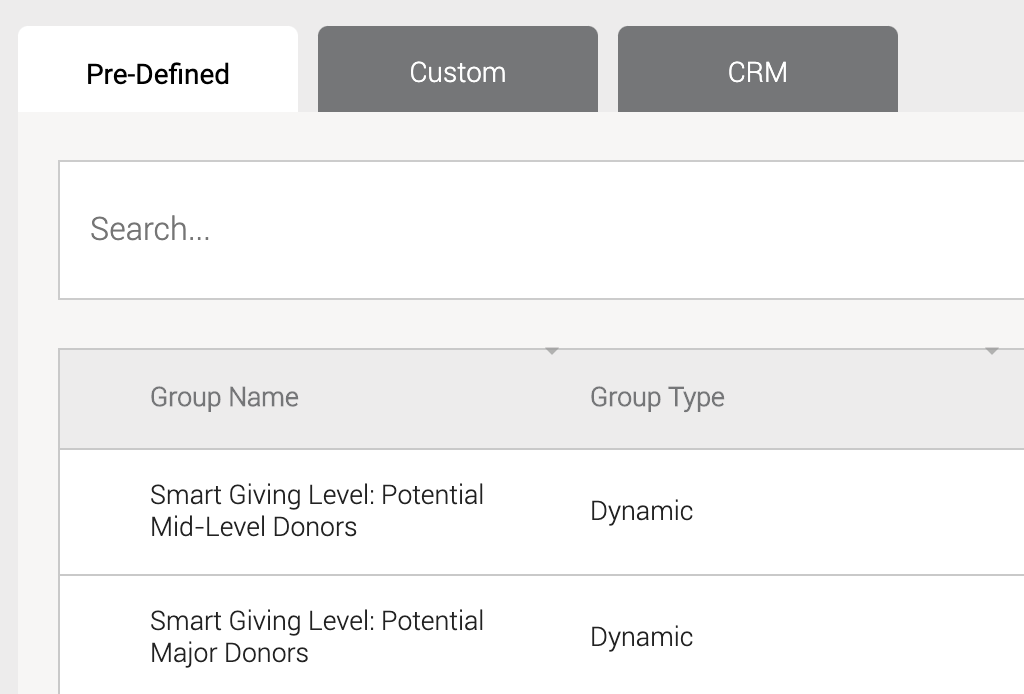Open the CRM tab
1024x694 pixels.
pos(758,69)
